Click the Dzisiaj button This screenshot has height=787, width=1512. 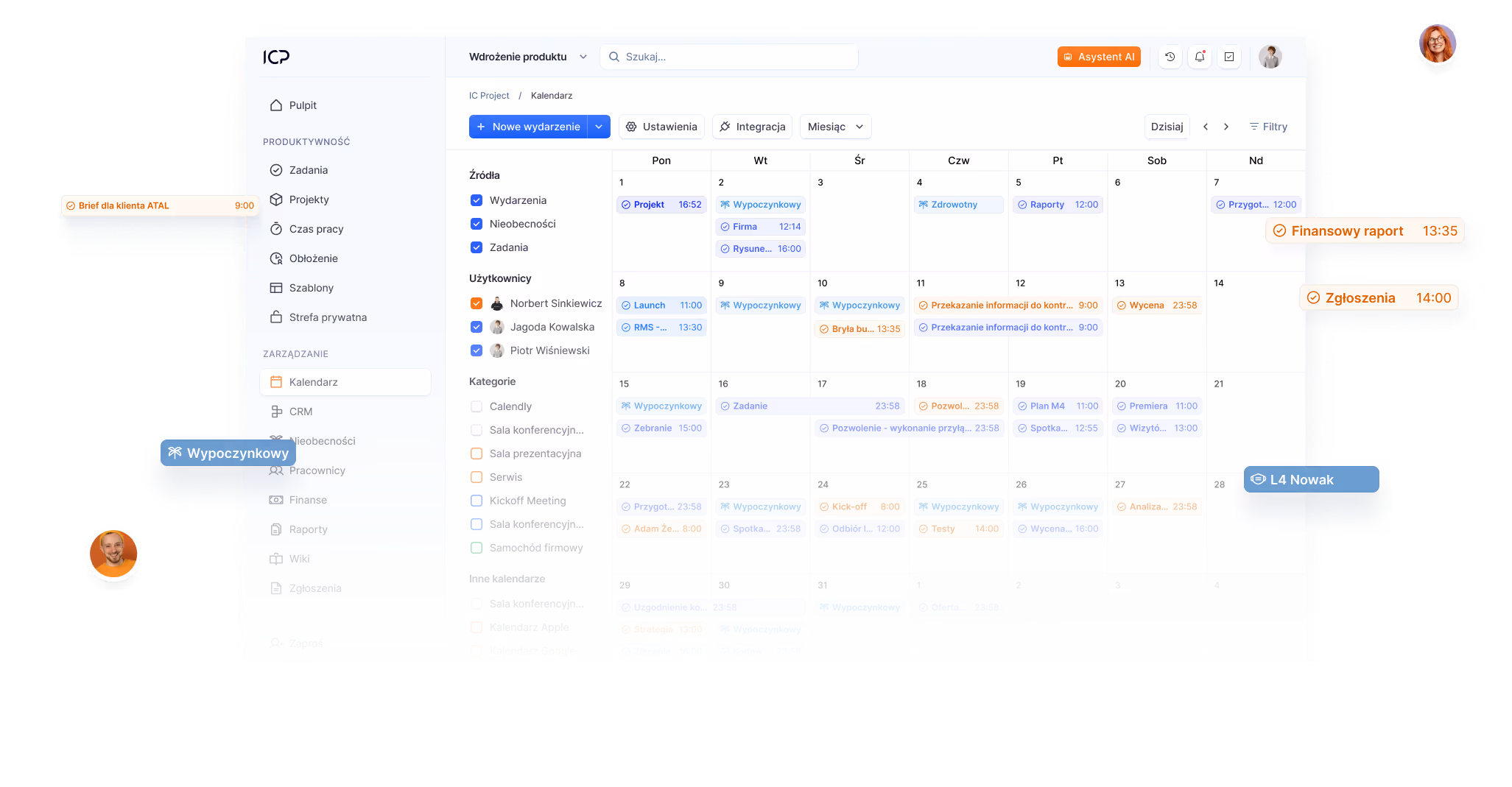click(1167, 127)
